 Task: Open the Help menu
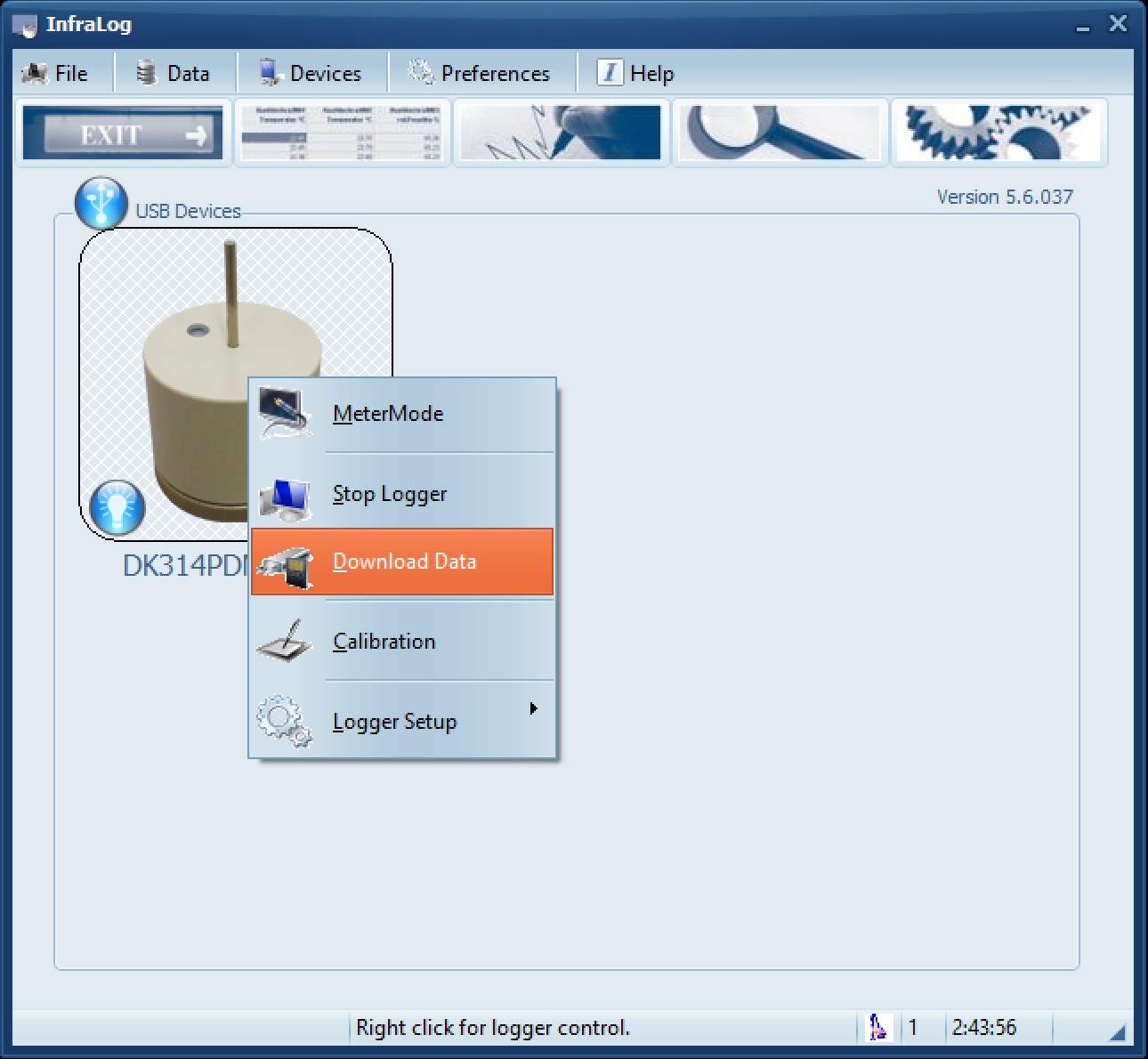[x=636, y=73]
